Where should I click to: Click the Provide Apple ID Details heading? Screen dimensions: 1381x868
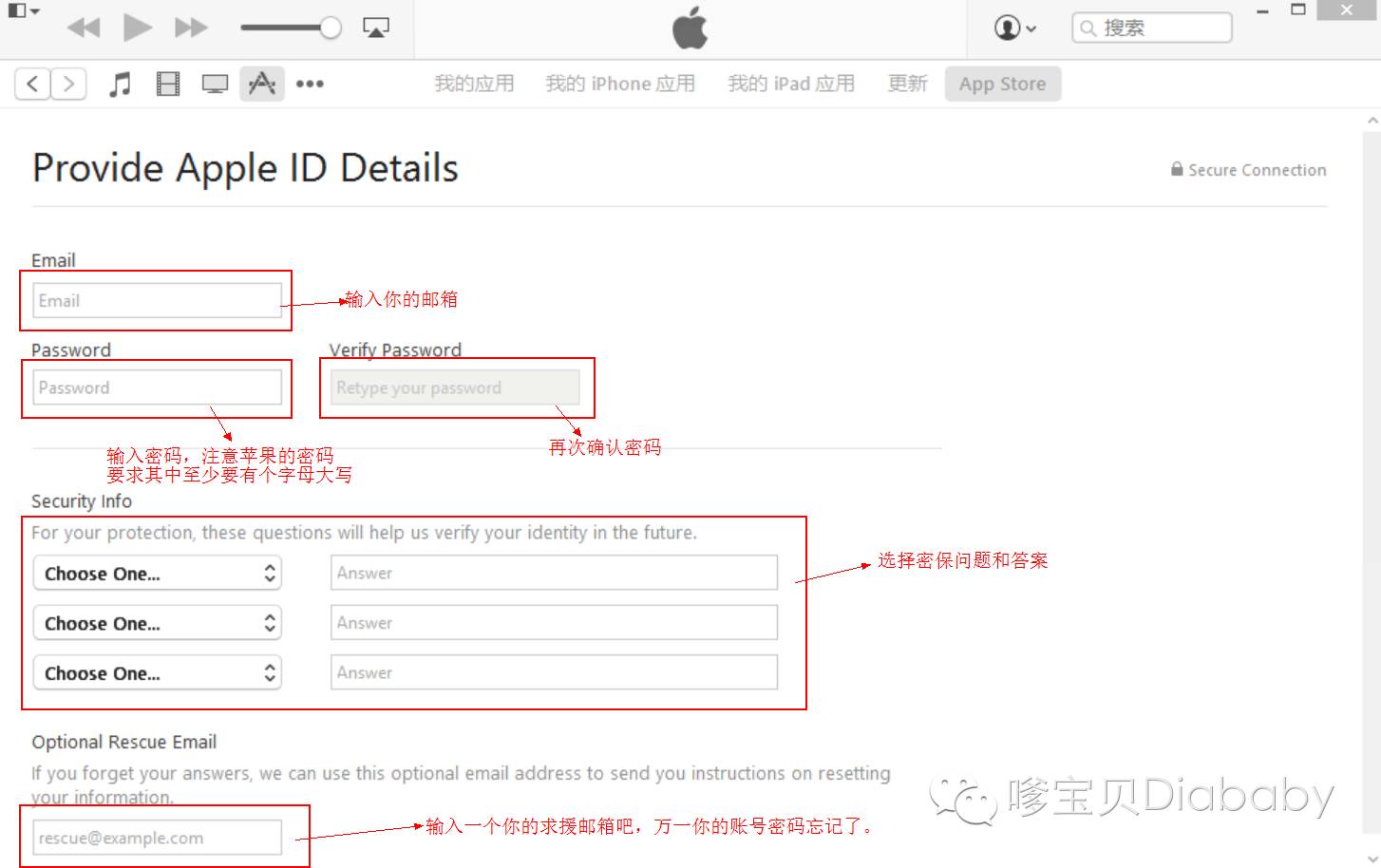coord(245,168)
